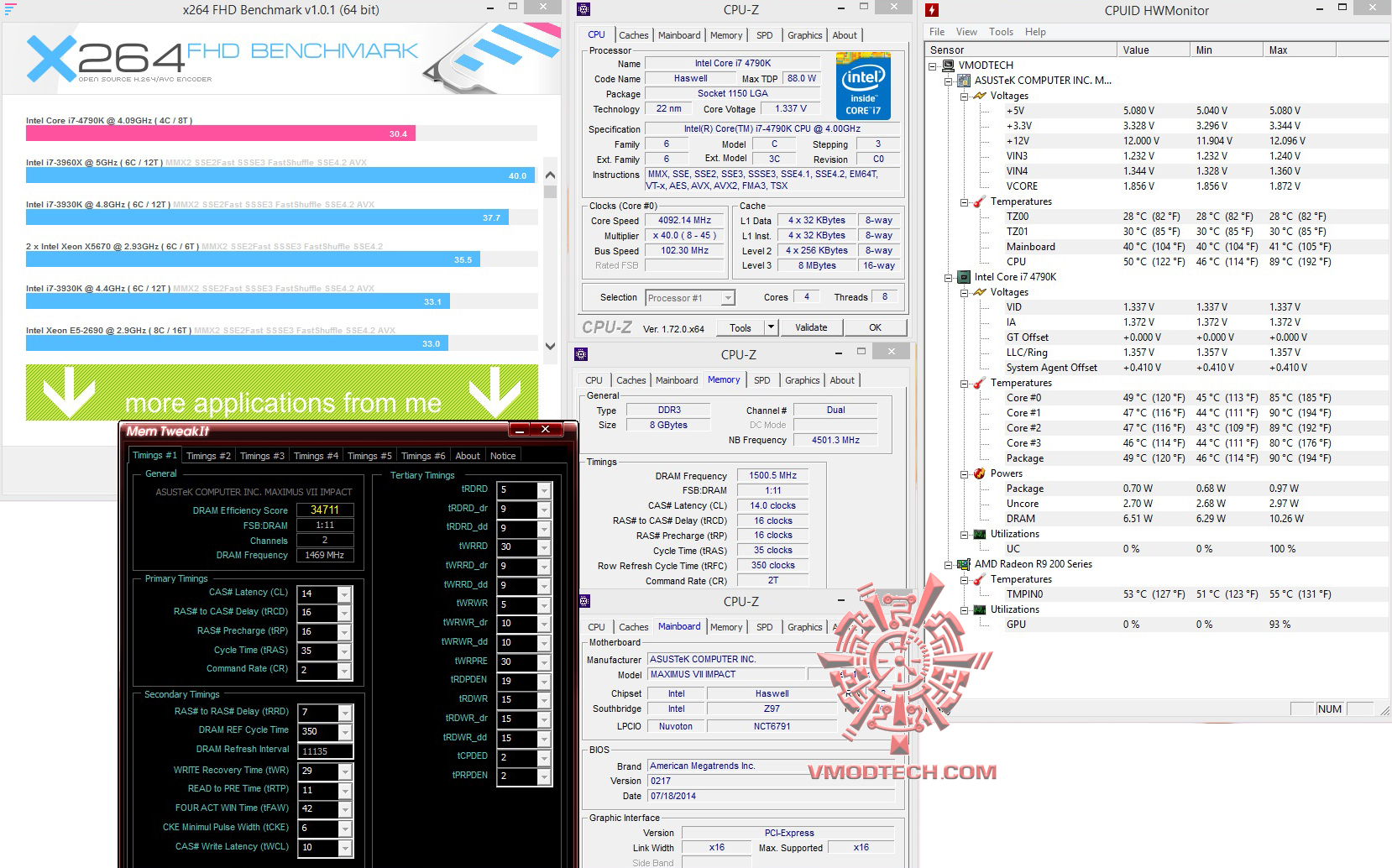Open the Timings #5 tab in Mem TweakIt

tap(369, 456)
